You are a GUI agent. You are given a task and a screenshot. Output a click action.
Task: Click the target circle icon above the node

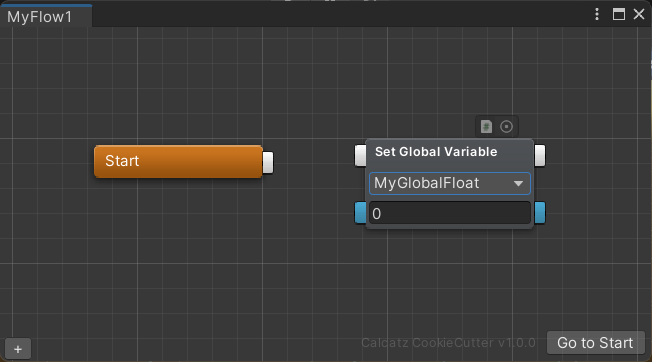click(506, 126)
